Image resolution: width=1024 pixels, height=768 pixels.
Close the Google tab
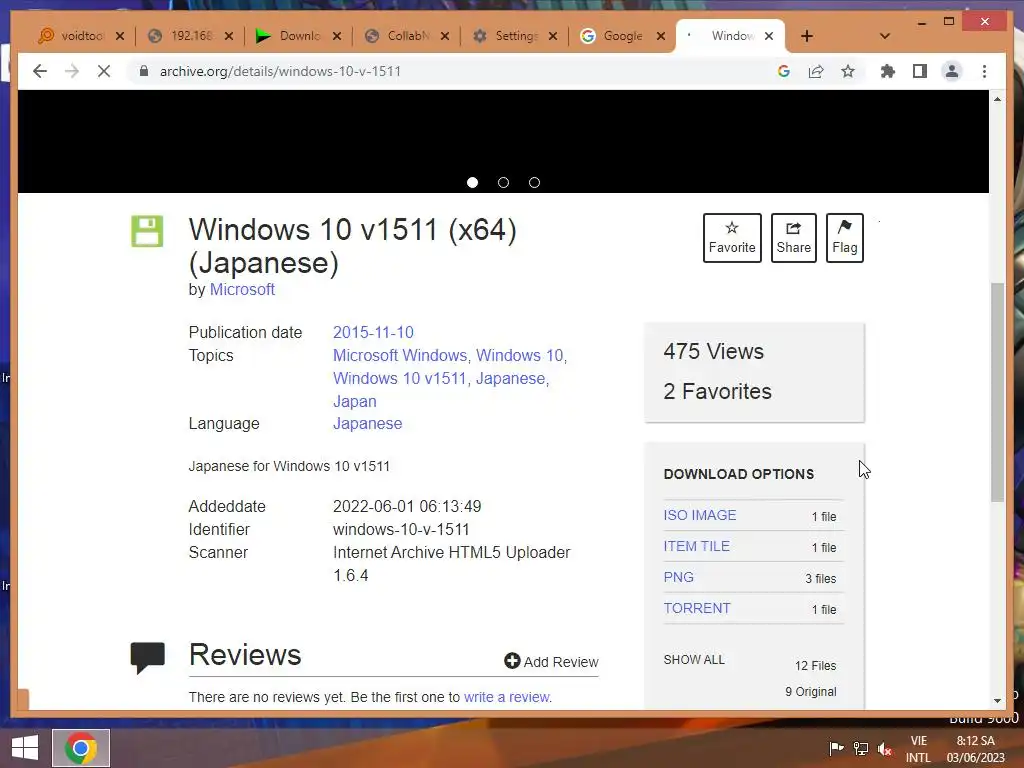pyautogui.click(x=660, y=36)
